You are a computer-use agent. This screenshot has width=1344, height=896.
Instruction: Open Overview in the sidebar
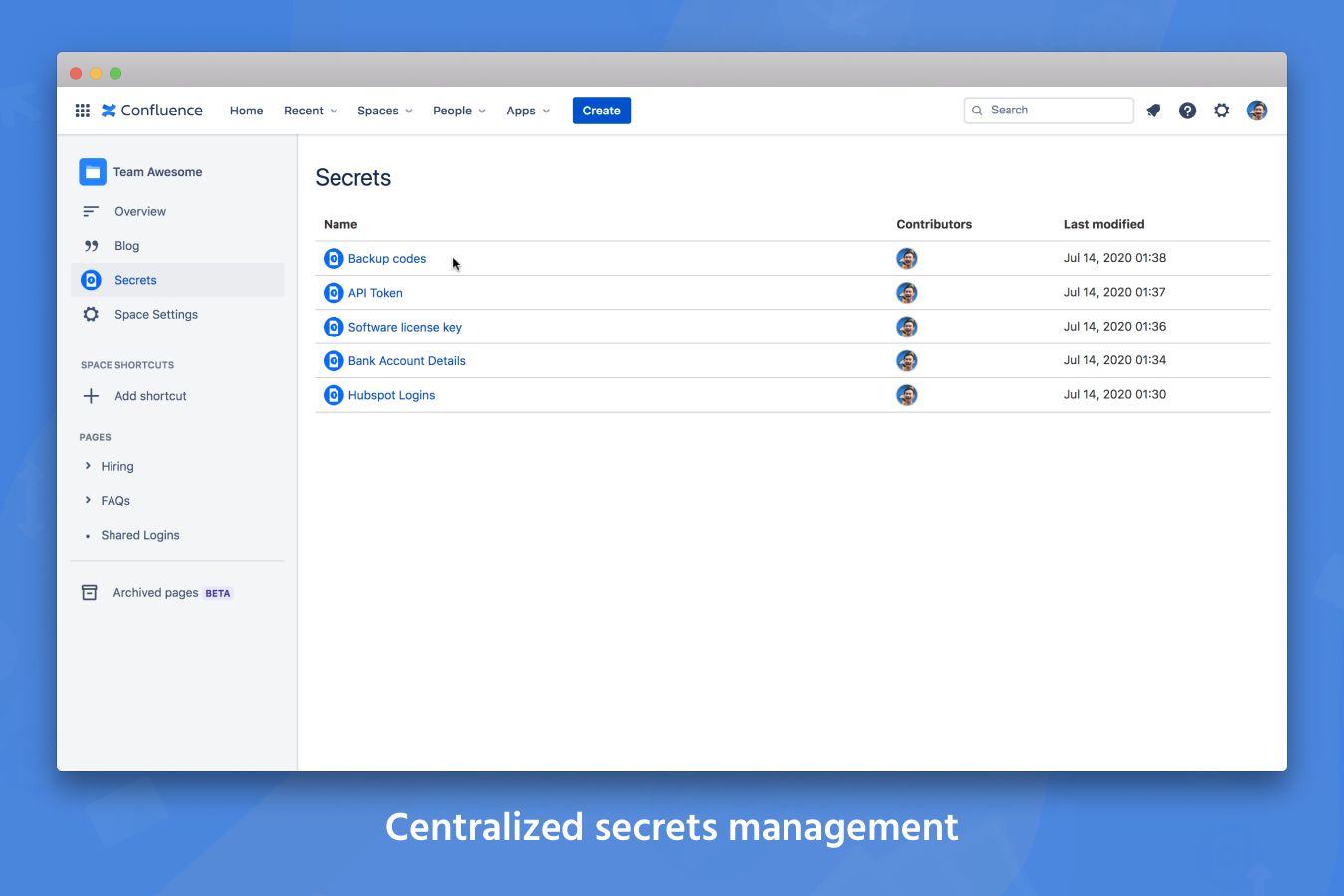(177, 211)
